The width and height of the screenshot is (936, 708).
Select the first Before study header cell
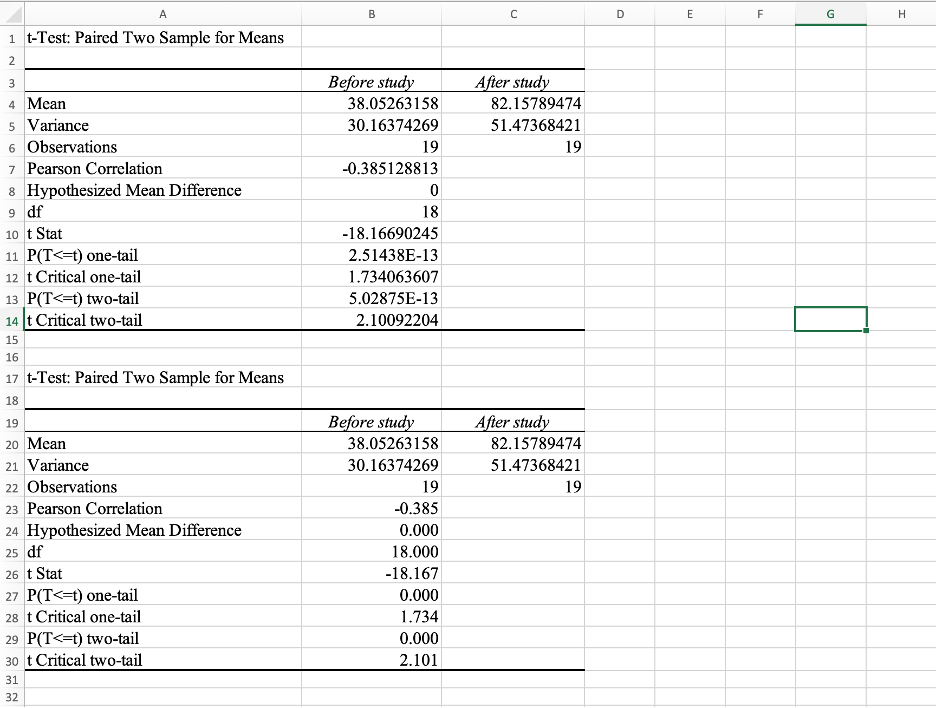pyautogui.click(x=371, y=81)
